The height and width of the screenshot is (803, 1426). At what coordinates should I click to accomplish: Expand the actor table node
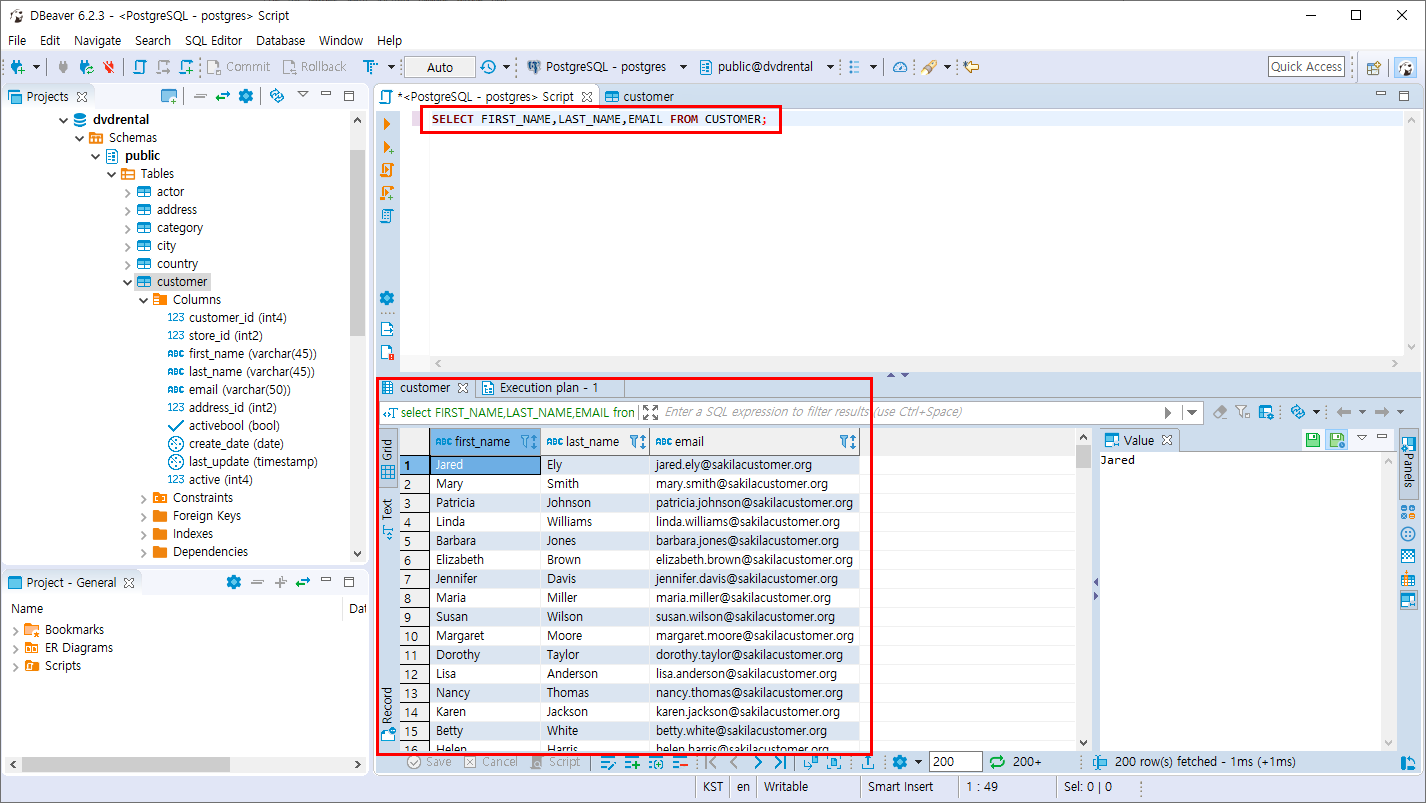127,192
